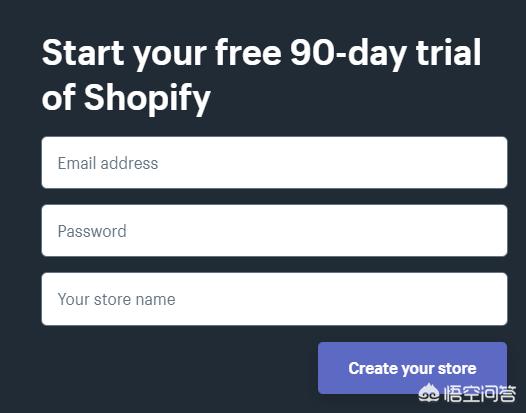This screenshot has width=526, height=413.
Task: Click the word "your" in the heading
Action: 170,55
